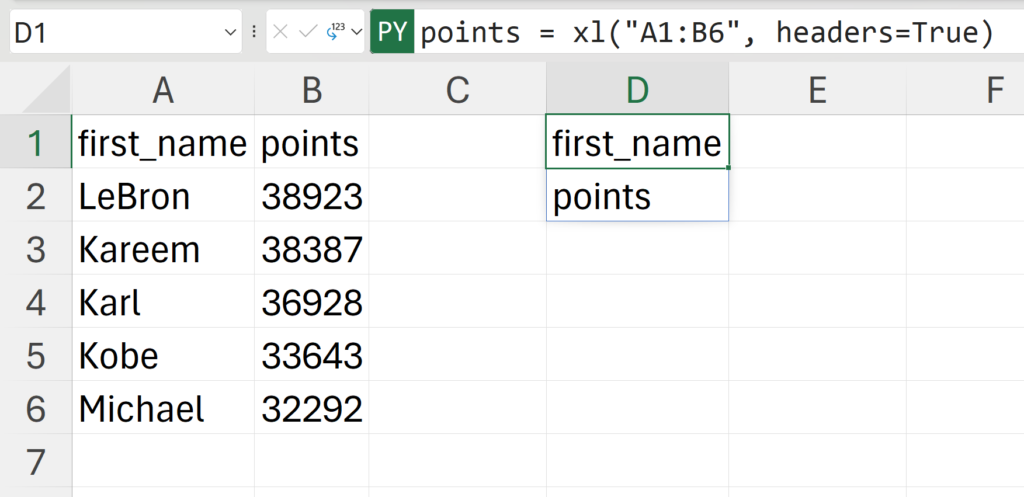
Task: Expand the Python output mode dropdown chevron
Action: tap(356, 32)
